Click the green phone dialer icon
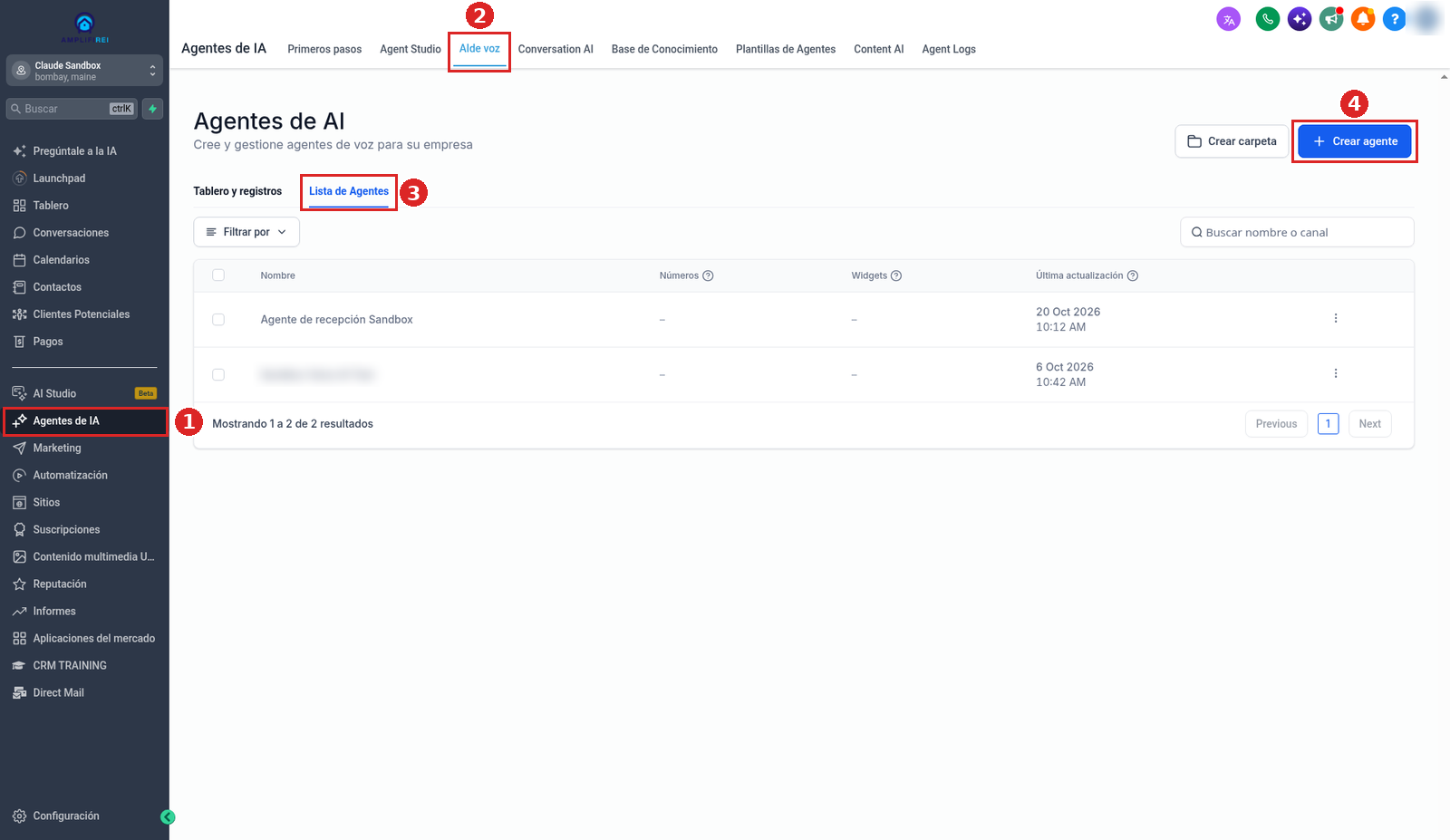 click(1267, 19)
